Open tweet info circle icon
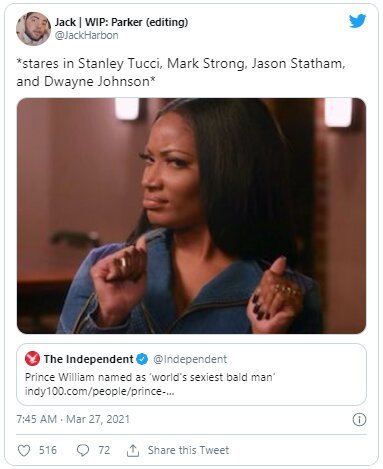383x469 pixels. point(359,419)
